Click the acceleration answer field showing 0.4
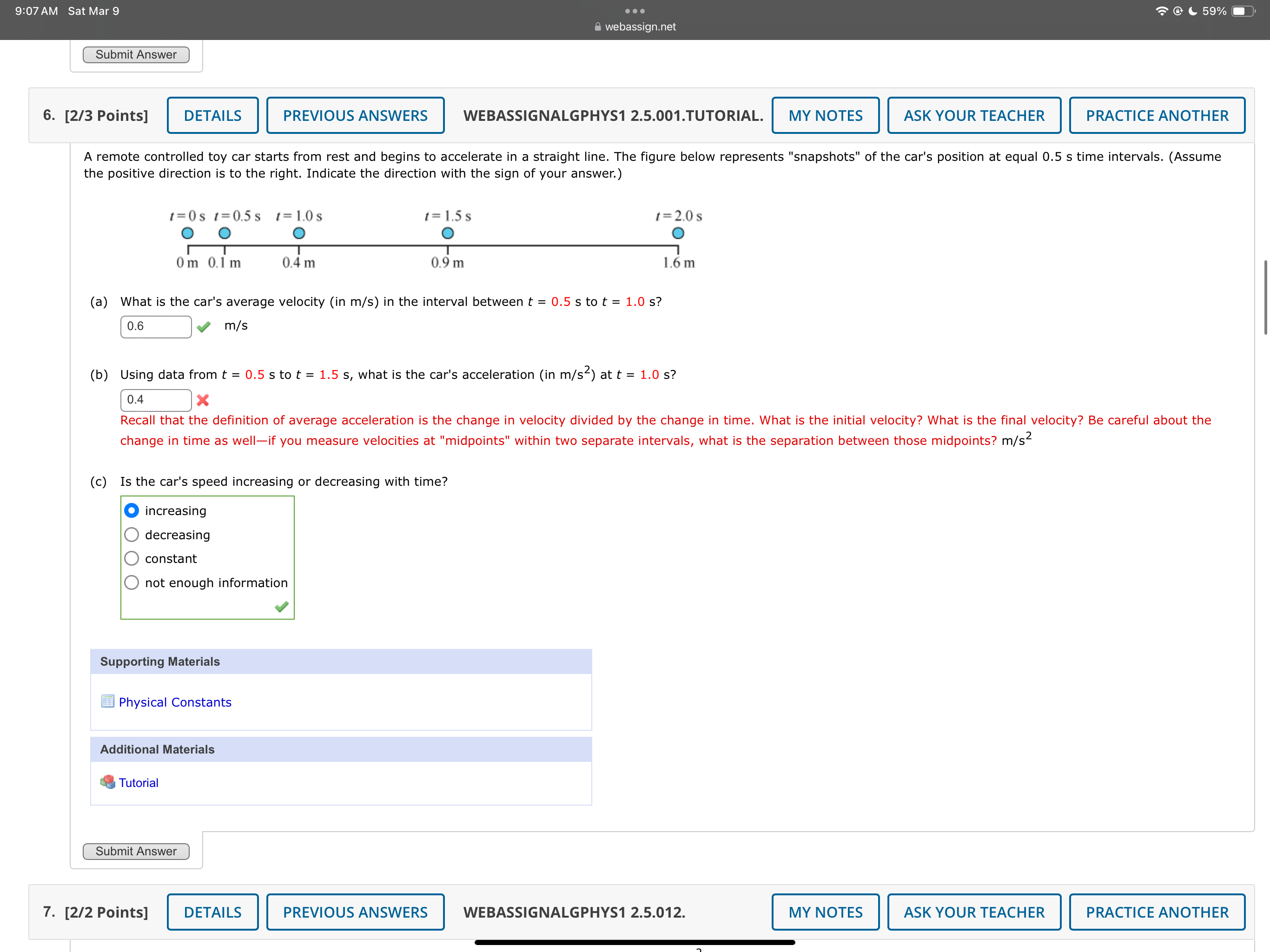 156,400
